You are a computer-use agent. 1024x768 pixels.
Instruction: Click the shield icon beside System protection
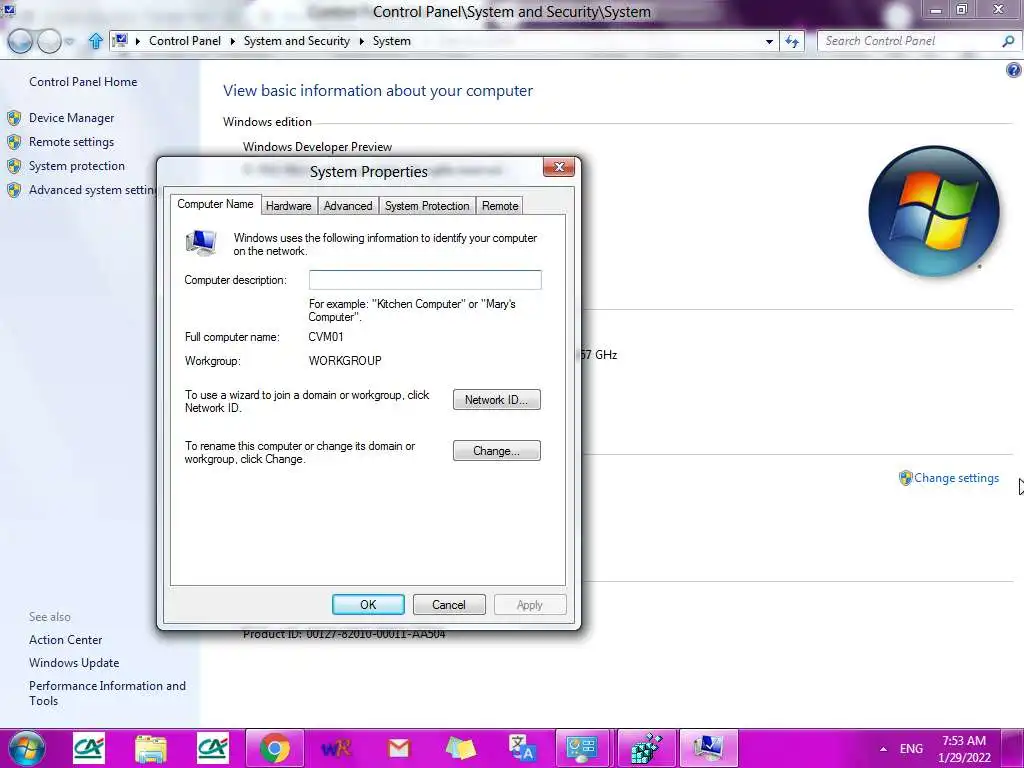point(14,166)
